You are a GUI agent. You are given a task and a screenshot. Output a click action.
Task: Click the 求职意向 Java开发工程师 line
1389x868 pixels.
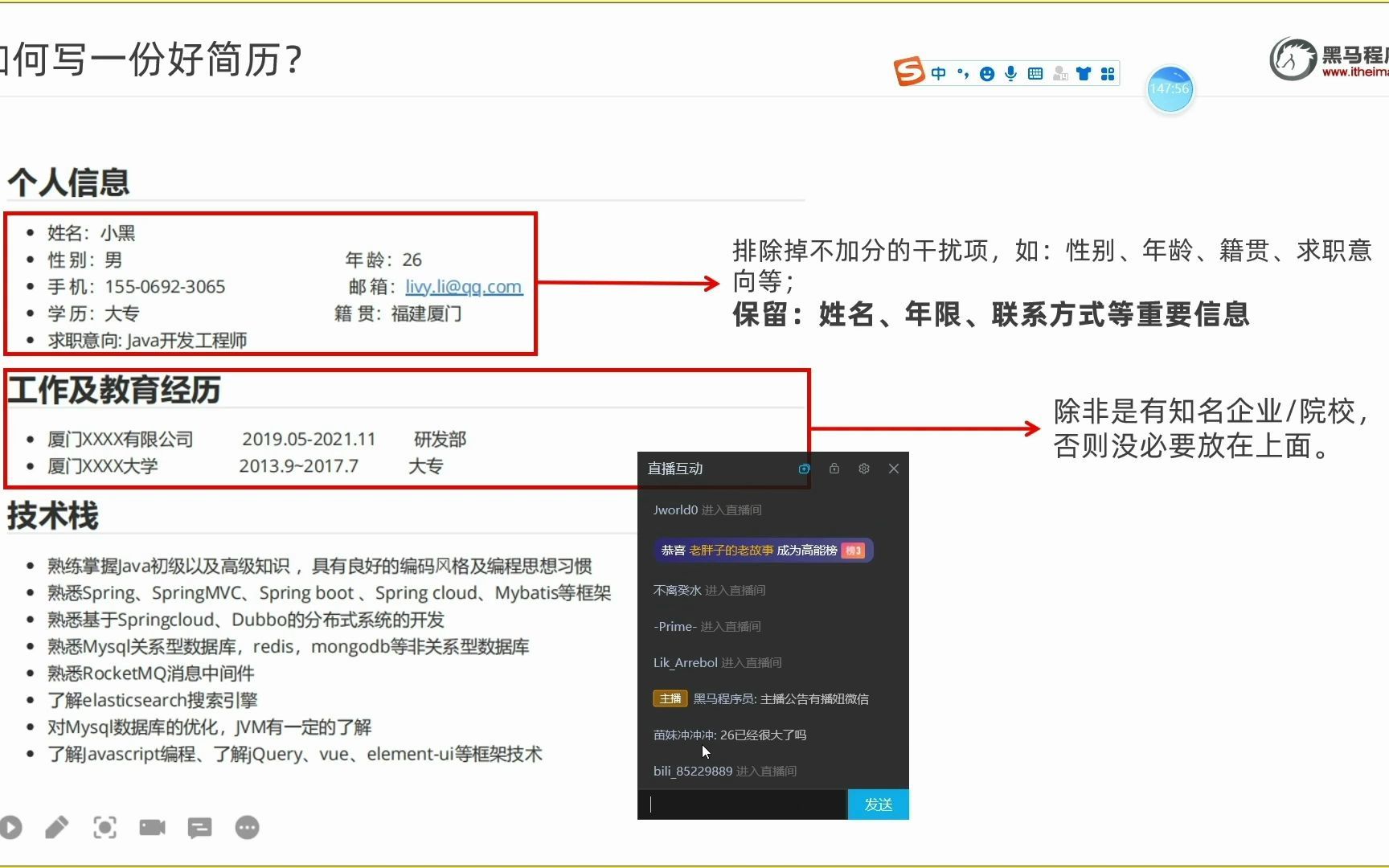coord(147,340)
